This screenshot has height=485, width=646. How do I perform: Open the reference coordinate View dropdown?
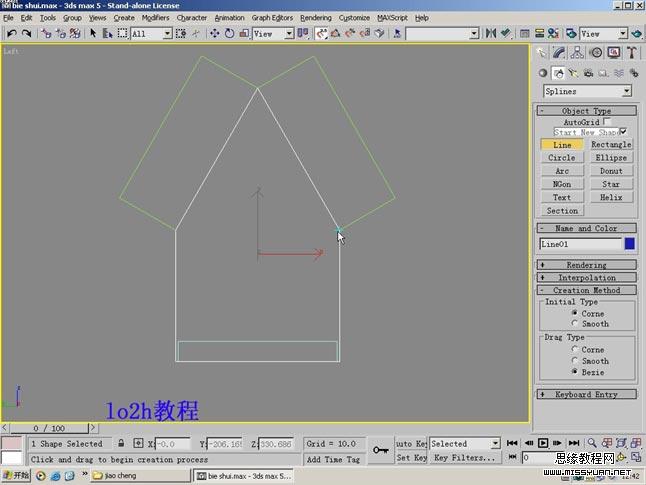click(x=273, y=34)
